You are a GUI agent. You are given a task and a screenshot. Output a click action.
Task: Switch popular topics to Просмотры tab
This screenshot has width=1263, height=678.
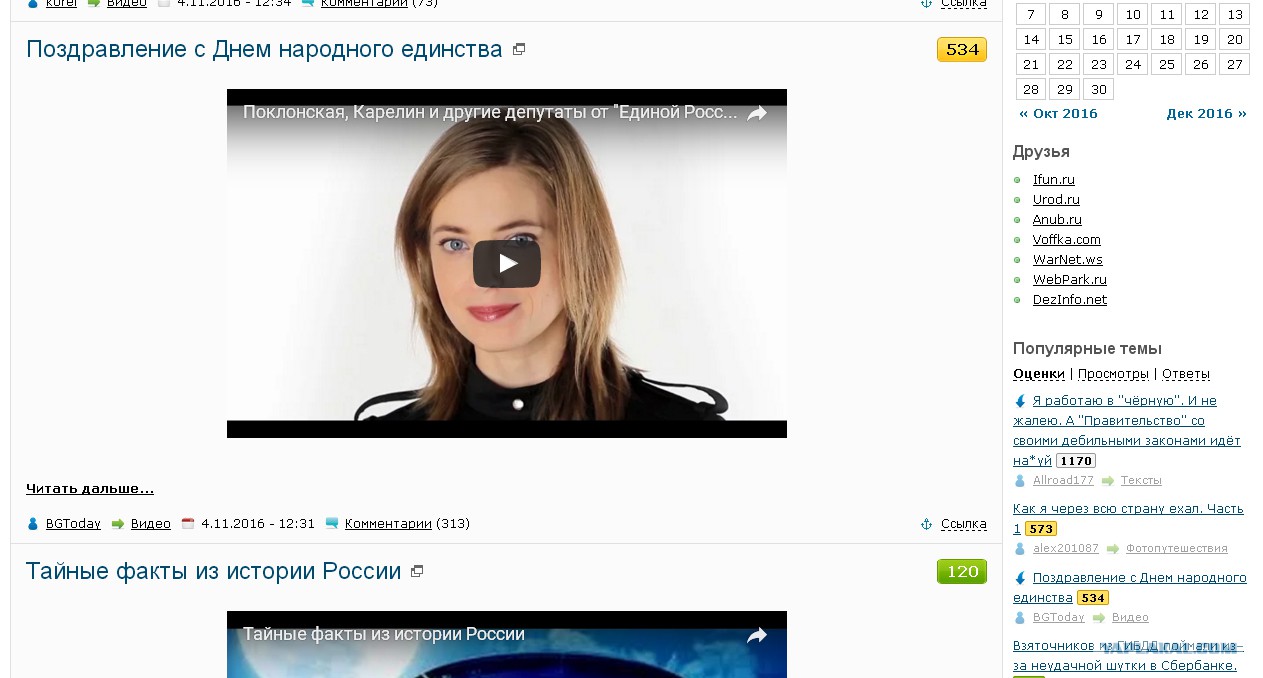pyautogui.click(x=1113, y=374)
